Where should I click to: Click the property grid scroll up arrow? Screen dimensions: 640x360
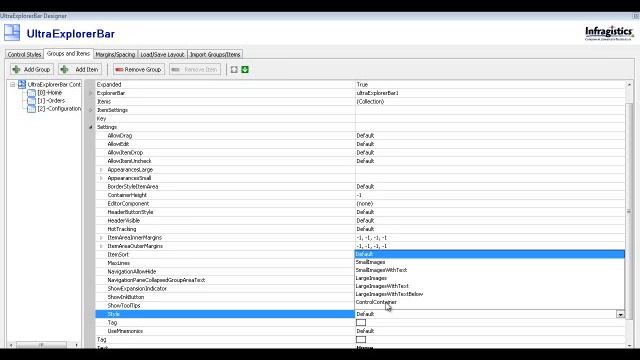coord(629,84)
